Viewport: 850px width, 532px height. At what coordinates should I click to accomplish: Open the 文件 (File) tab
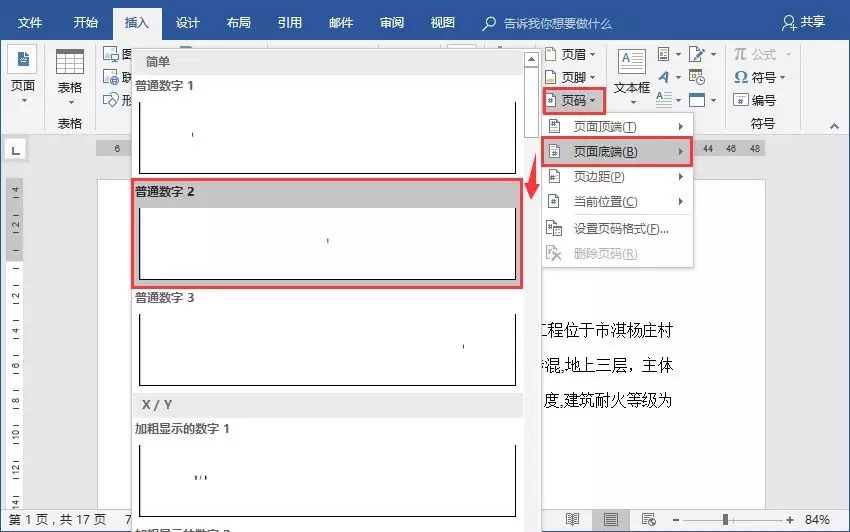click(x=30, y=23)
